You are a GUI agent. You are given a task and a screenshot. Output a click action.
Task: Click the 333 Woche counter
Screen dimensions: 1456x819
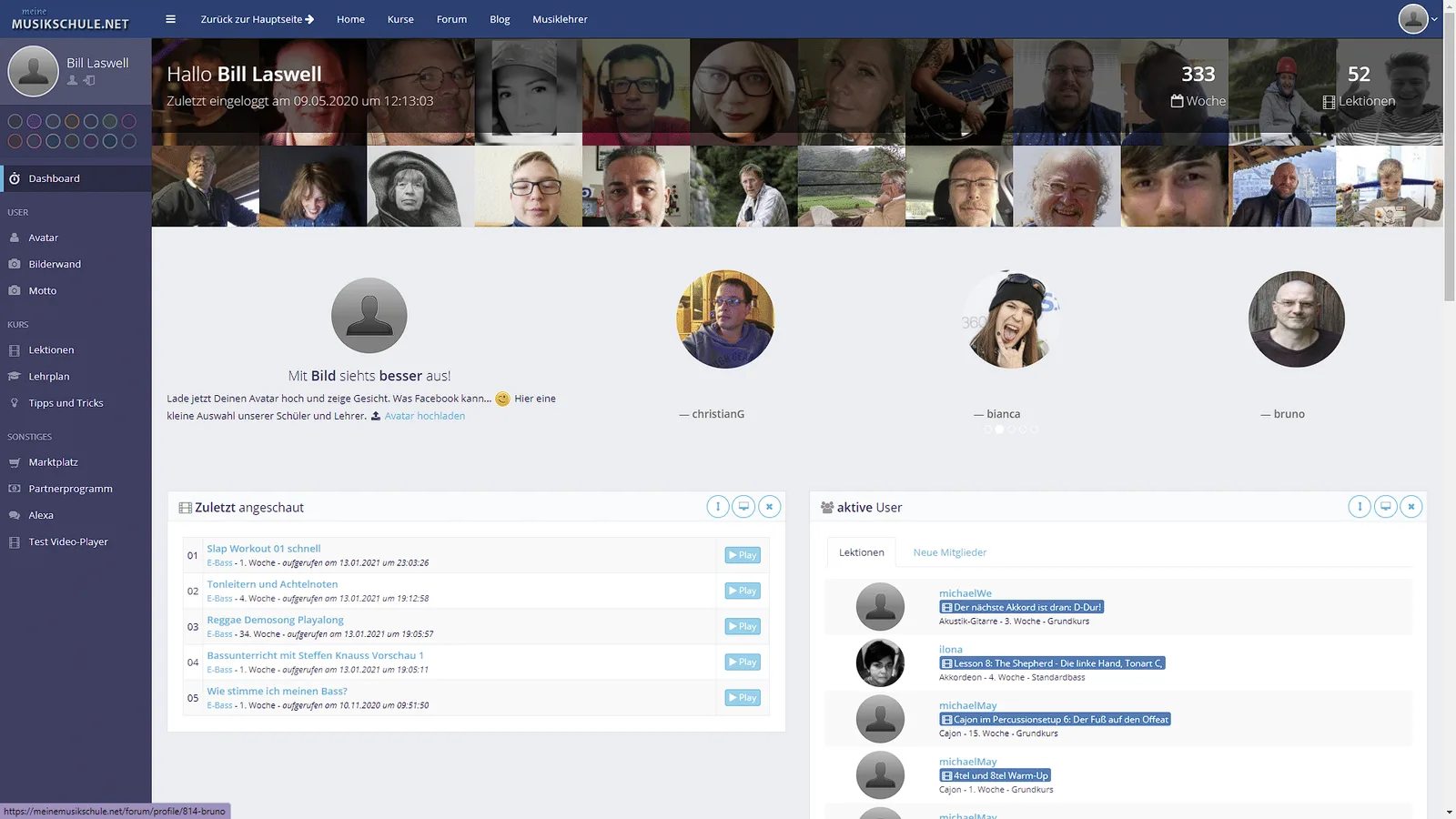click(x=1198, y=86)
